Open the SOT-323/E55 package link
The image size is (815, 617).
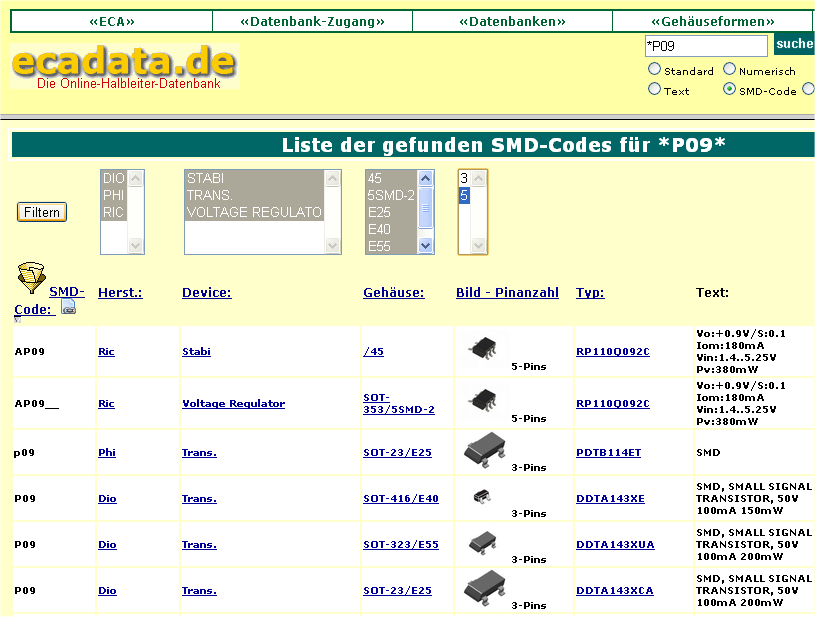click(x=401, y=545)
